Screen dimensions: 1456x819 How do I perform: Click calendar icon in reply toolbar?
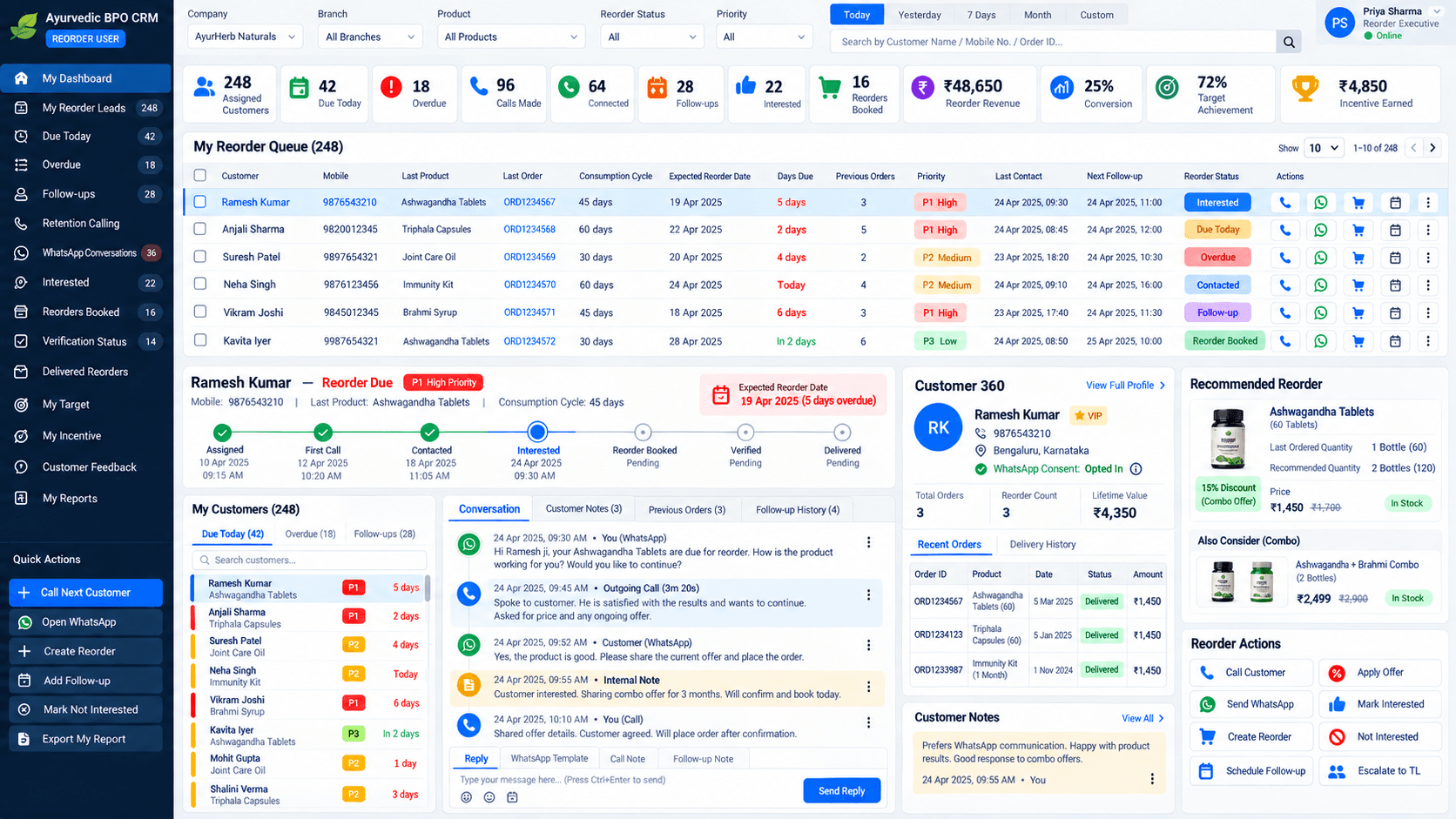tap(512, 797)
